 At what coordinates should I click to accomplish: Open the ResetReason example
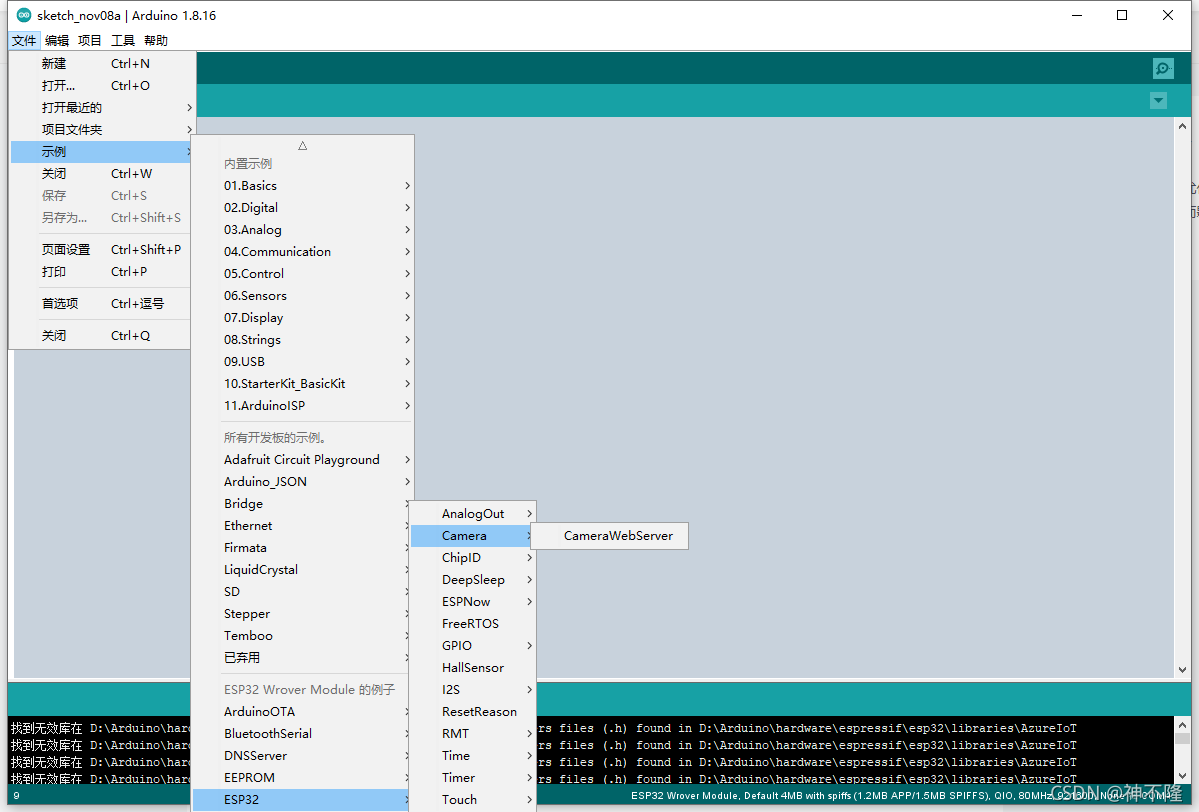click(473, 712)
